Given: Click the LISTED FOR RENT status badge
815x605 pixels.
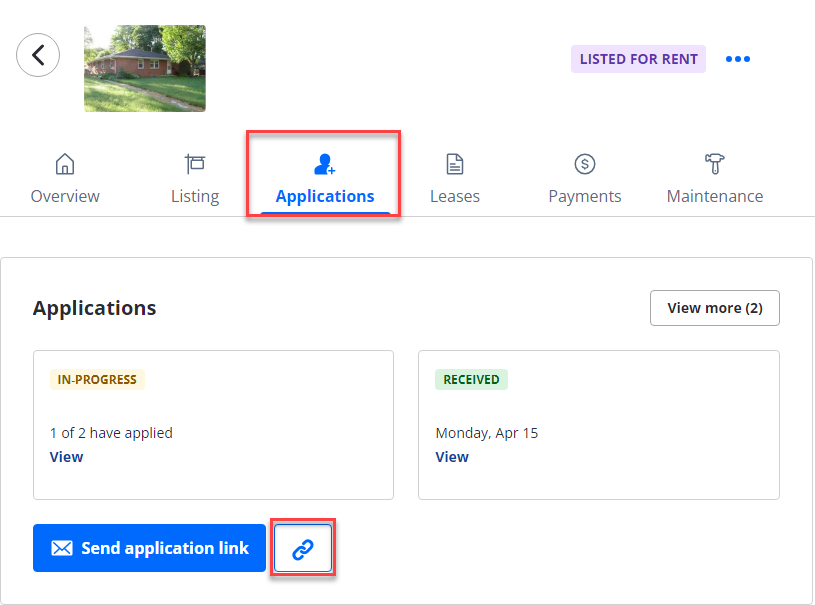Looking at the screenshot, I should (638, 59).
